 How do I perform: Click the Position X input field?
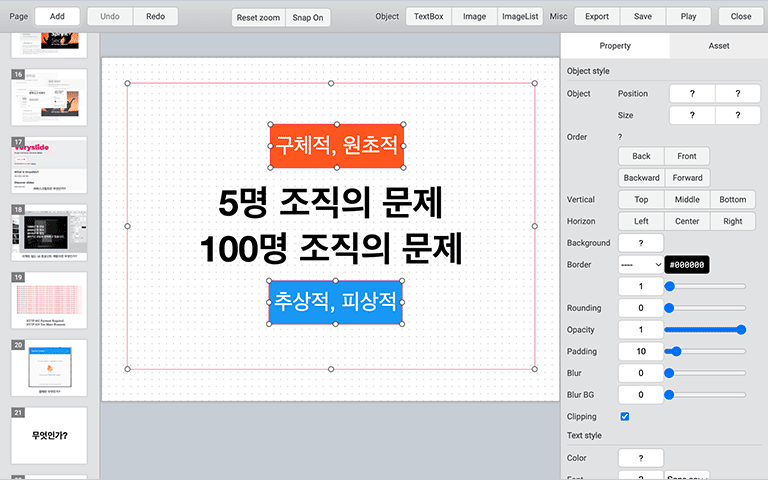692,94
